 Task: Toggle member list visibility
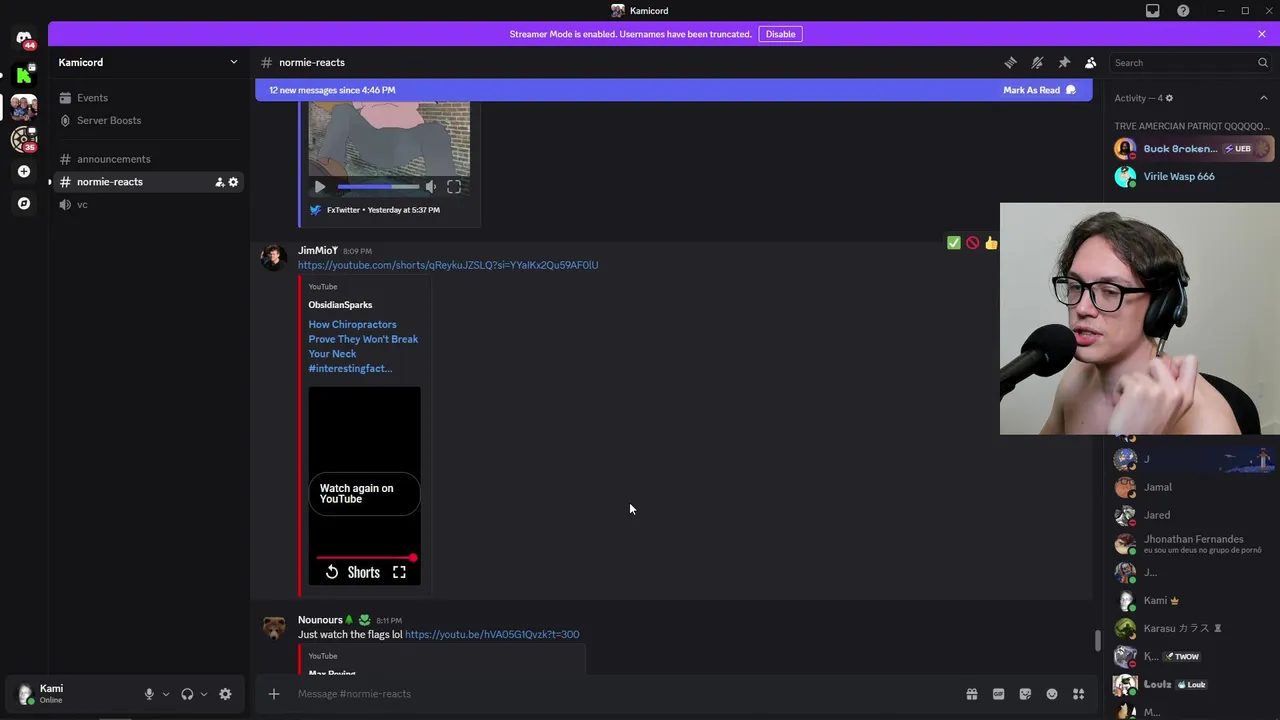[x=1091, y=62]
